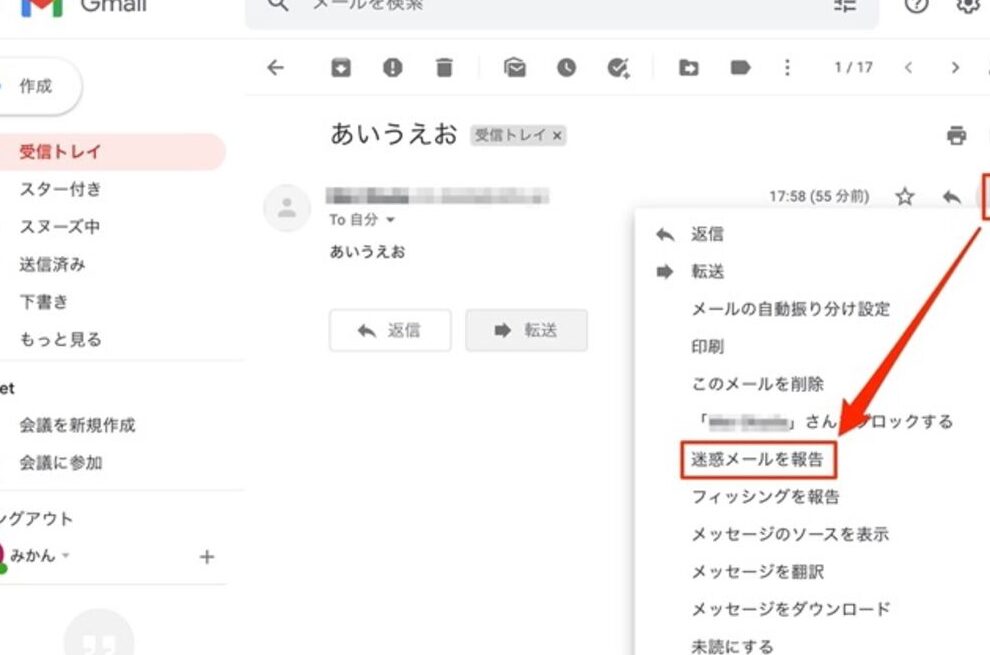Open toolbar more options three dots
Image resolution: width=990 pixels, height=655 pixels.
pyautogui.click(x=787, y=68)
